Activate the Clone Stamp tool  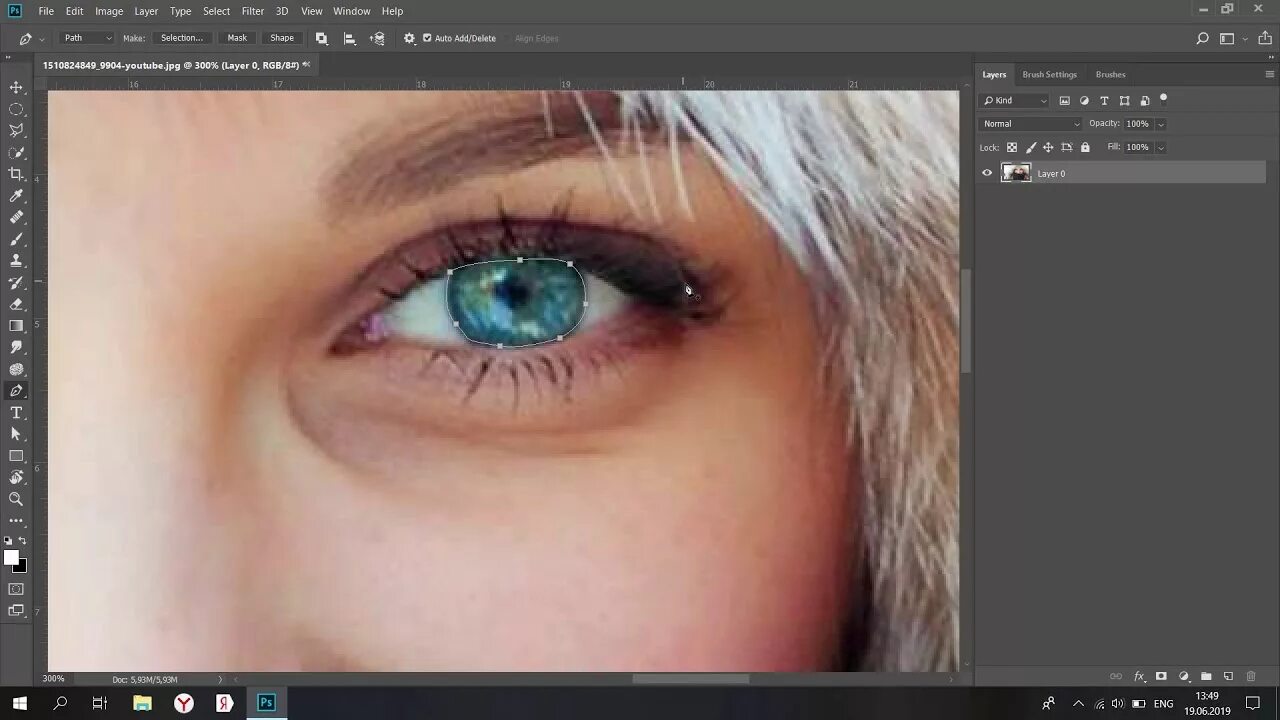click(x=16, y=261)
